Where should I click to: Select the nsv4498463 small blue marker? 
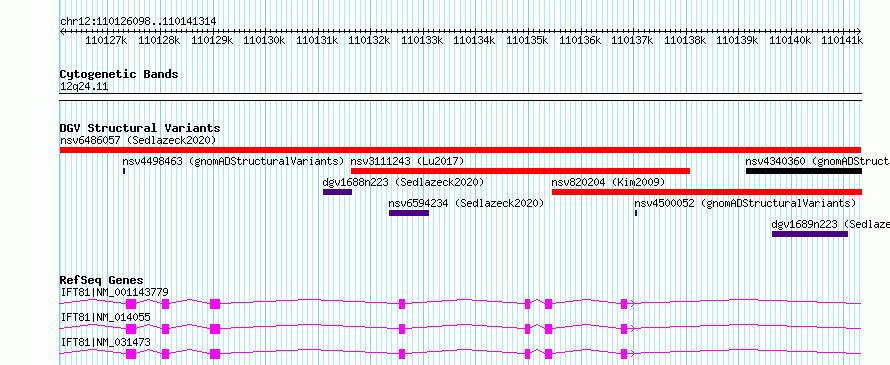click(124, 171)
